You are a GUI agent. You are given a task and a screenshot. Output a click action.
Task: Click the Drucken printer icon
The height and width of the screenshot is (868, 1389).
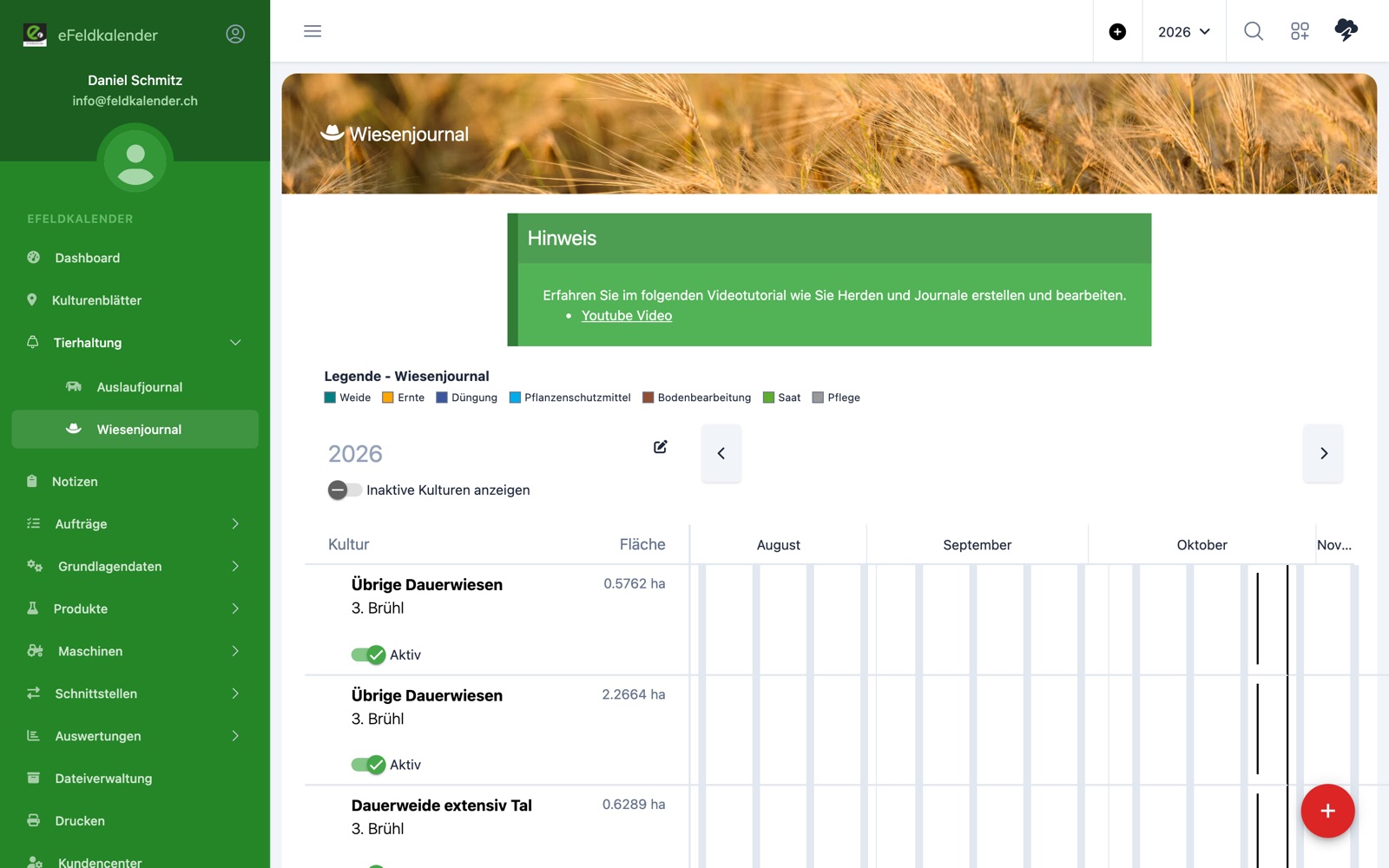coord(34,820)
